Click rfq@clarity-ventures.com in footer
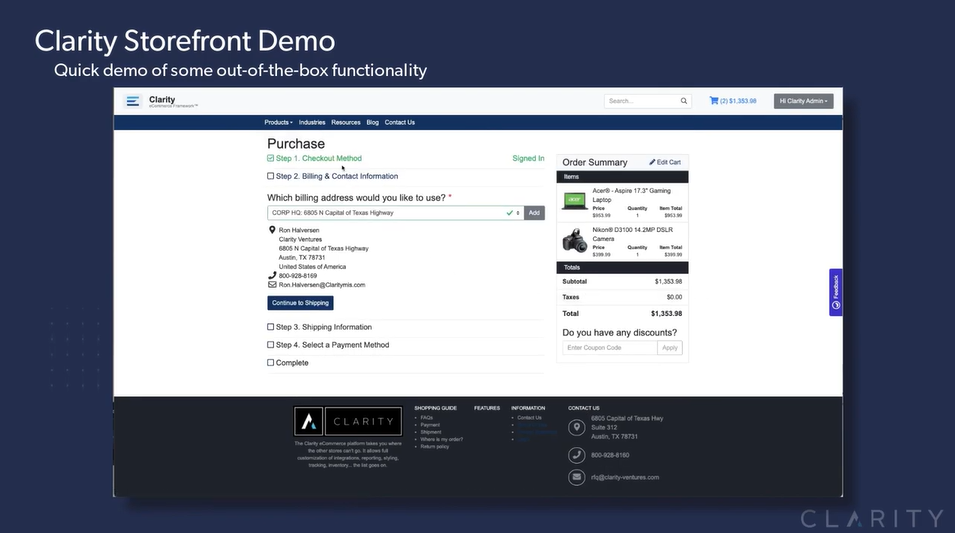Viewport: 955px width, 533px height. pyautogui.click(x=625, y=477)
